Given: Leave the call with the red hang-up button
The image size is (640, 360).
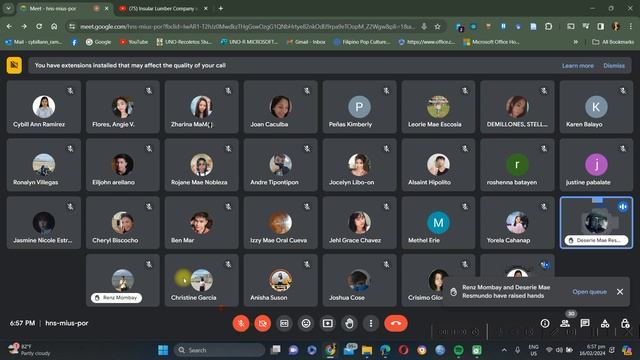Looking at the screenshot, I should 396,323.
